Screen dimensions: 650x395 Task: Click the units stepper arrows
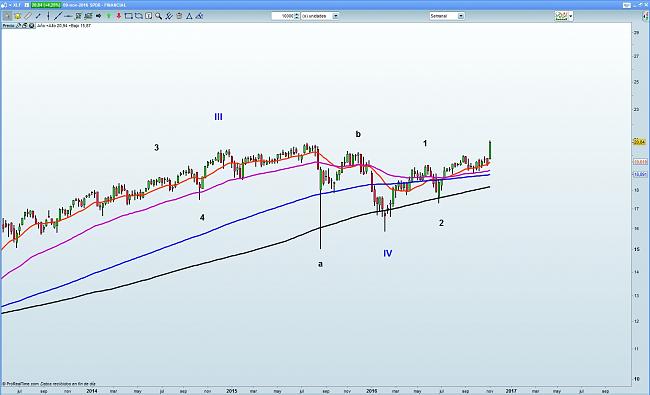(296, 16)
